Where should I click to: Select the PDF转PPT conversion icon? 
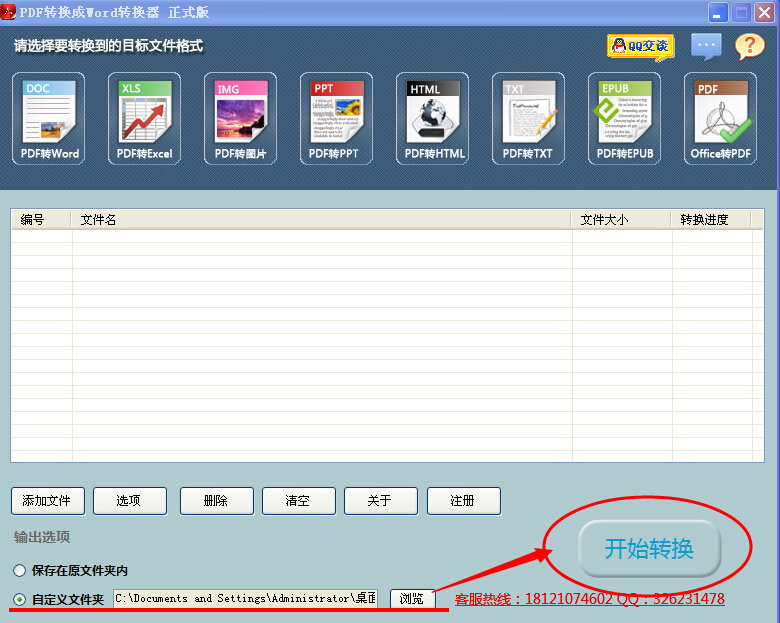coord(336,119)
